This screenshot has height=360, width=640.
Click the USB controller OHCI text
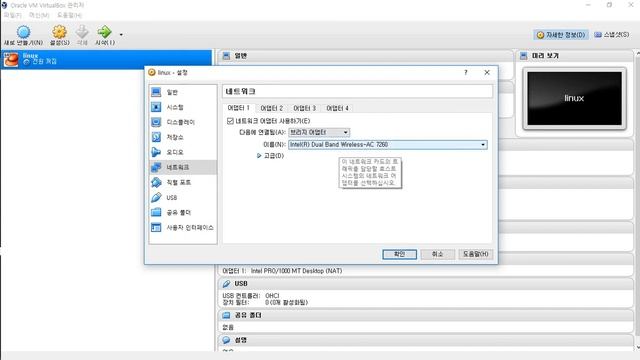(251, 296)
